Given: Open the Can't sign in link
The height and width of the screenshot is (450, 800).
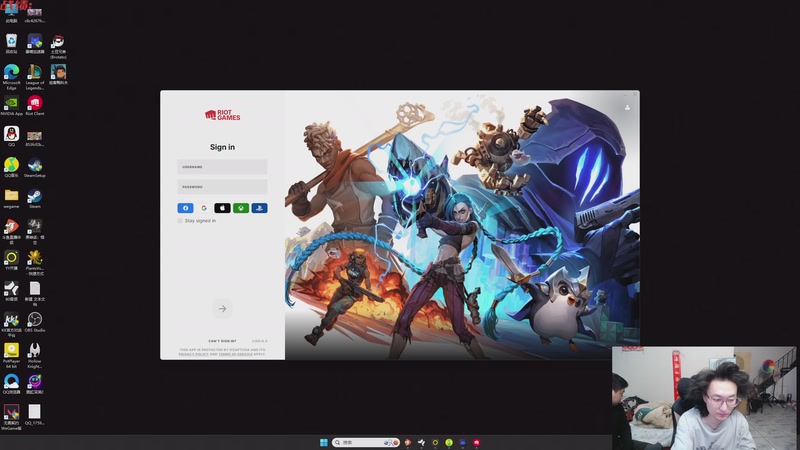Looking at the screenshot, I should (222, 341).
